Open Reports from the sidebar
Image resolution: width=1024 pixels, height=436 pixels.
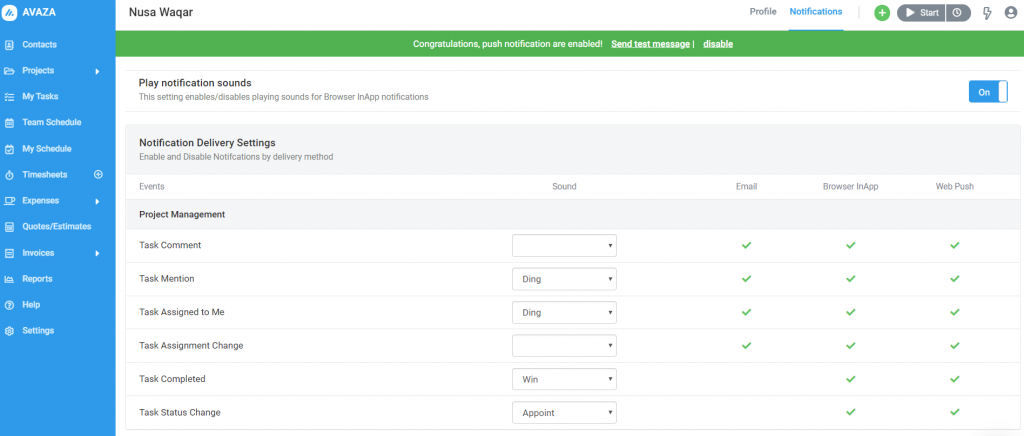tap(37, 279)
